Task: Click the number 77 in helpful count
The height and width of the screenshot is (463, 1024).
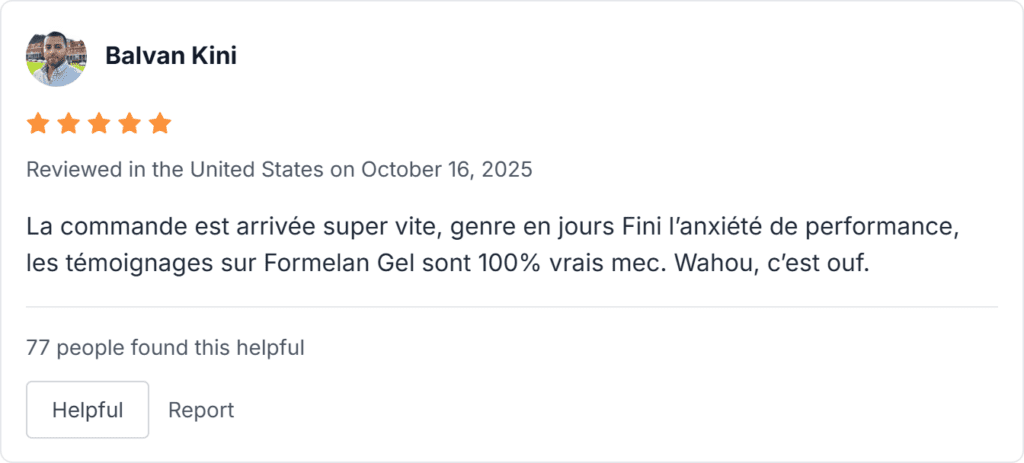Action: [37, 348]
